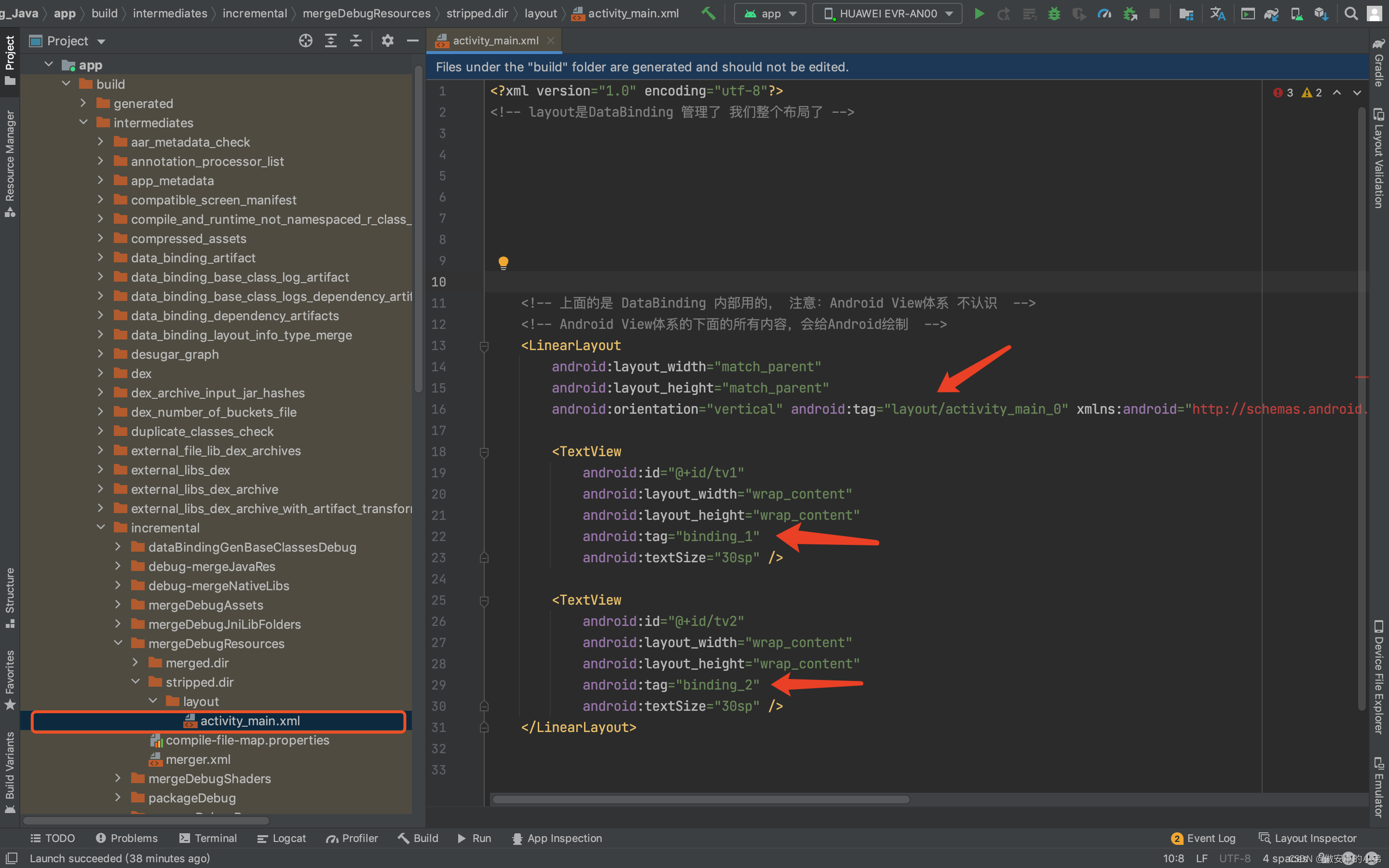This screenshot has width=1389, height=868.
Task: Open Search Everywhere magnifier
Action: tap(1352, 13)
